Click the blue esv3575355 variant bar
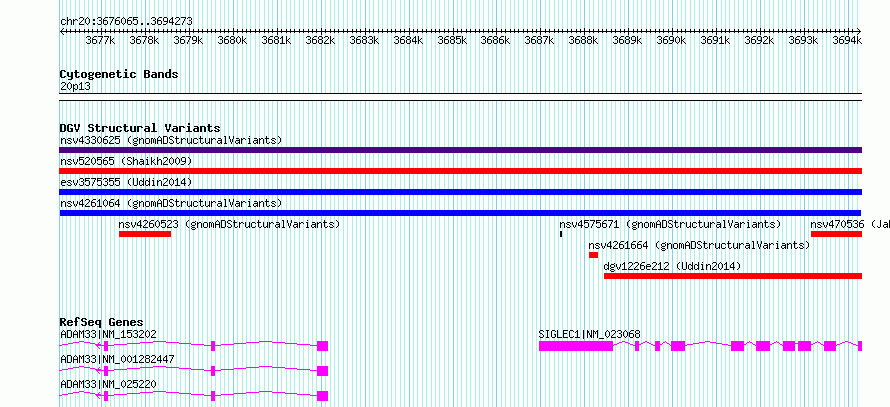The image size is (890, 407). 460,192
